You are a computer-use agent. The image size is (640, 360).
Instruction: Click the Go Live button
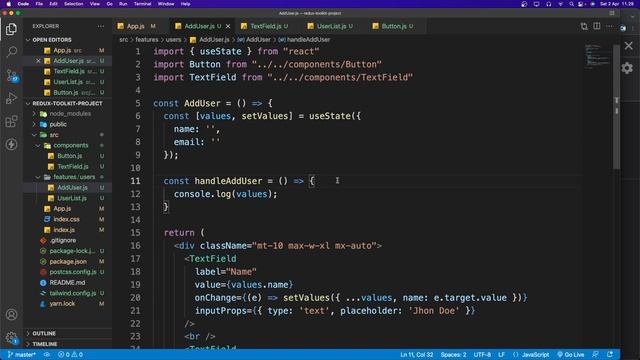pyautogui.click(x=571, y=355)
